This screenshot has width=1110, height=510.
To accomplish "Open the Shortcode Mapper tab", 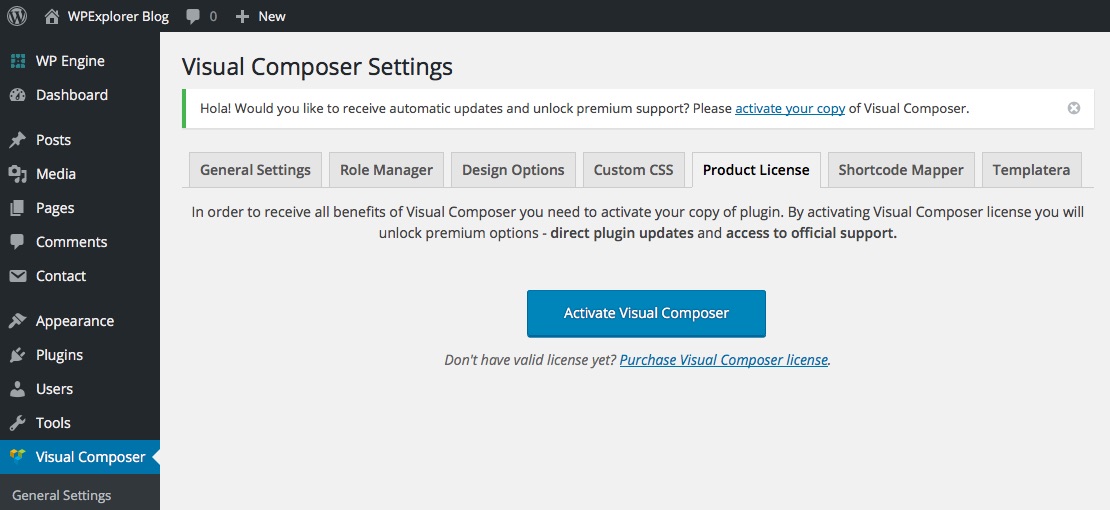I will (x=901, y=170).
